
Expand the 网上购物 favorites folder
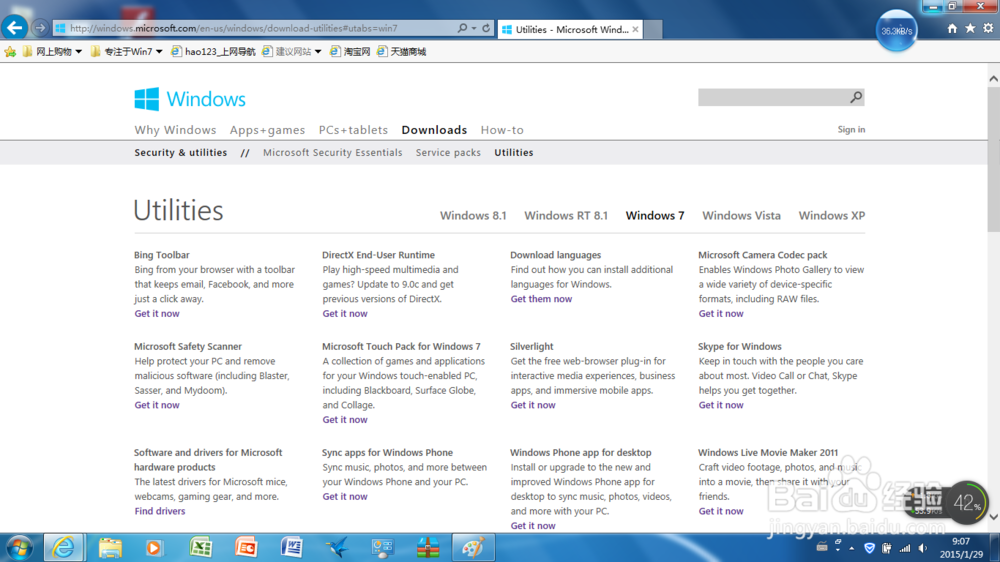(52, 52)
